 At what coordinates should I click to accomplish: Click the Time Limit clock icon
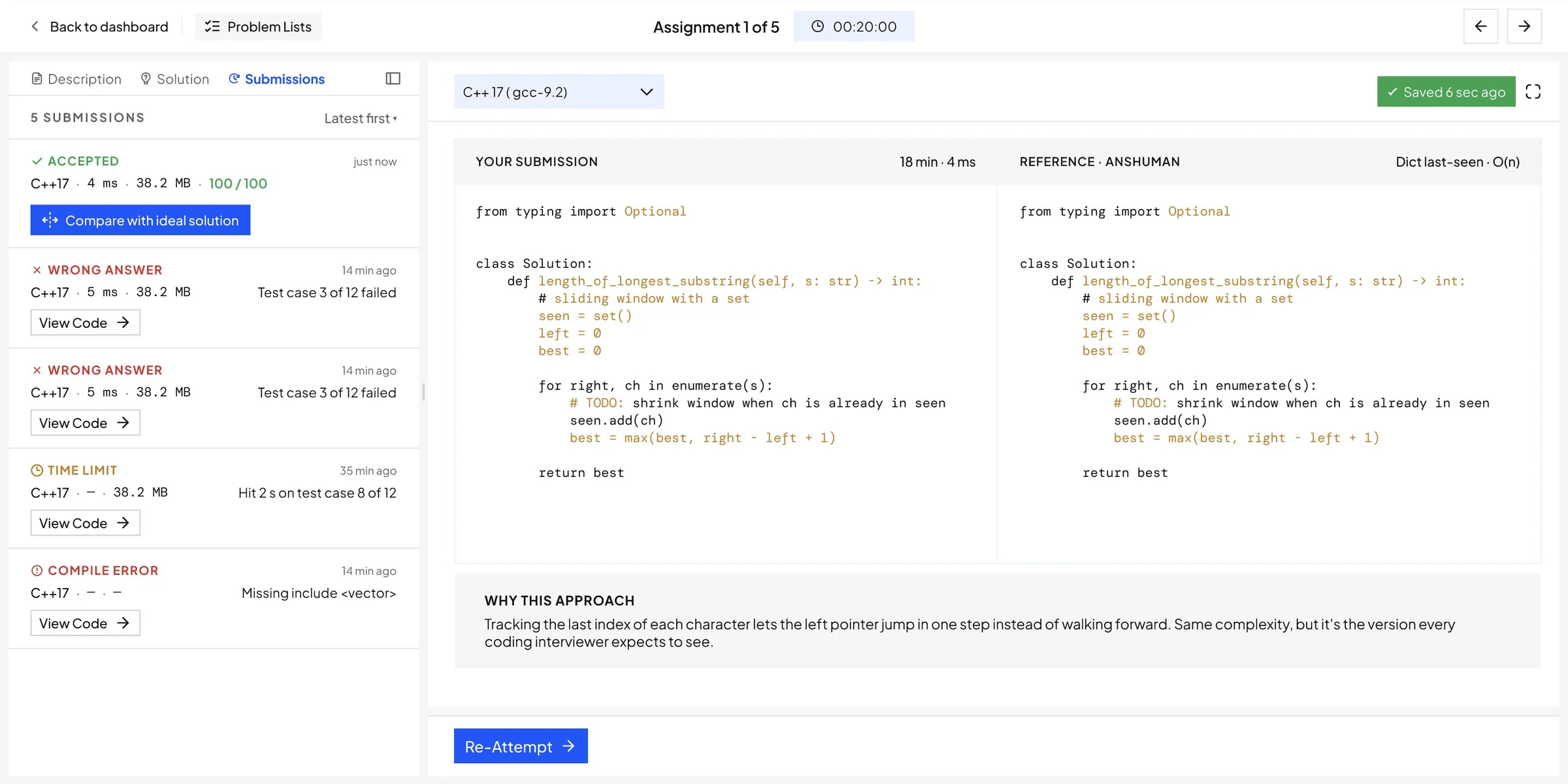point(37,470)
